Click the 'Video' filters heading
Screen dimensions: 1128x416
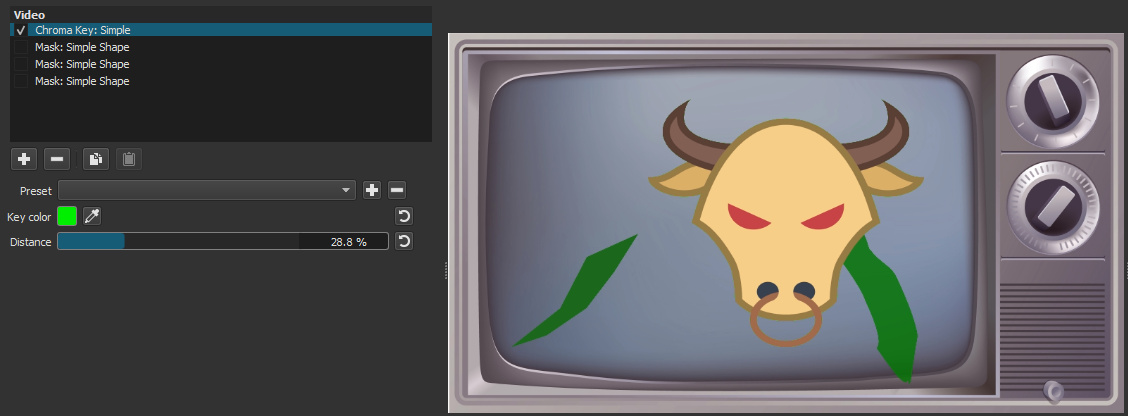click(29, 14)
